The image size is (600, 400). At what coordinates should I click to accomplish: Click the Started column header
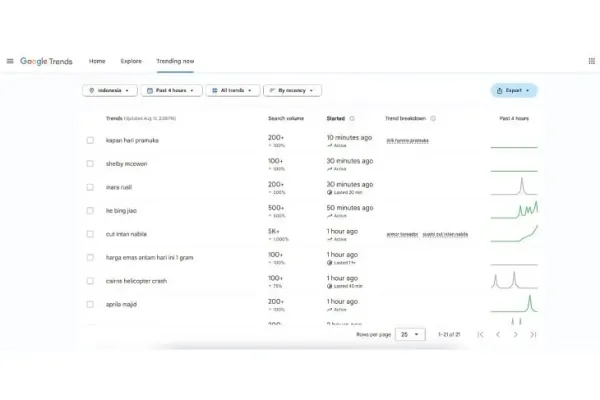pyautogui.click(x=336, y=118)
